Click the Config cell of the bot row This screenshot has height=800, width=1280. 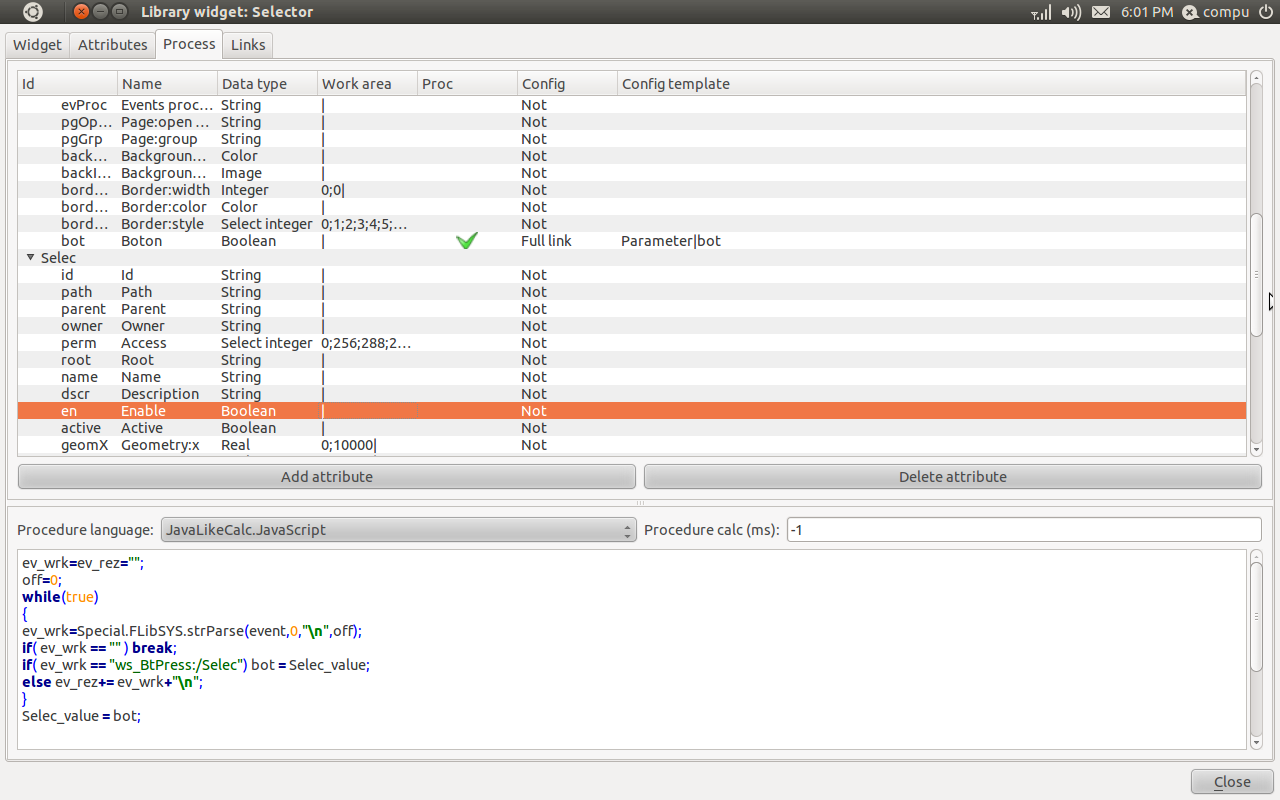tap(546, 241)
